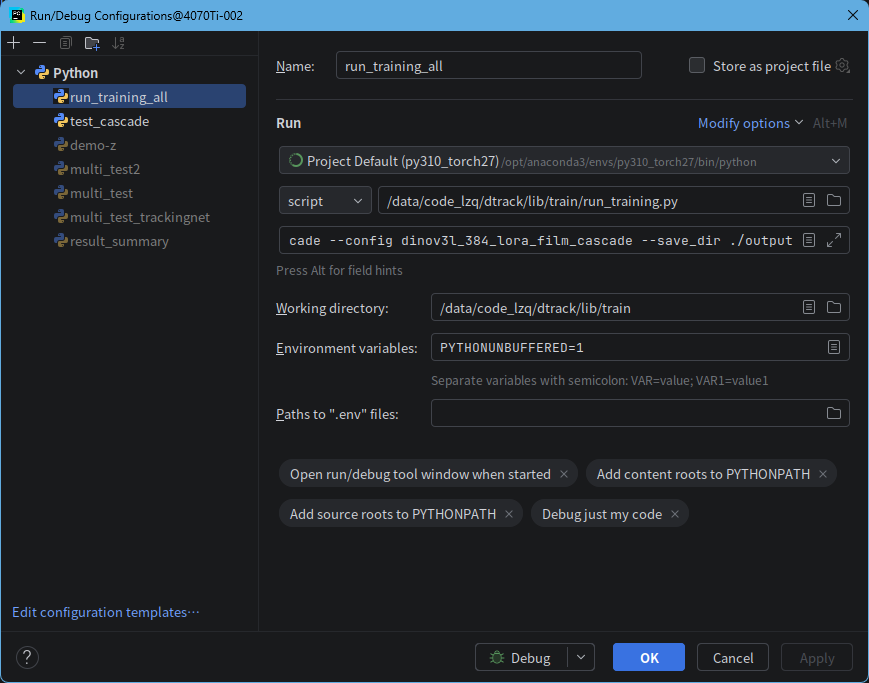Copy the selected configuration
This screenshot has width=869, height=683.
(65, 43)
